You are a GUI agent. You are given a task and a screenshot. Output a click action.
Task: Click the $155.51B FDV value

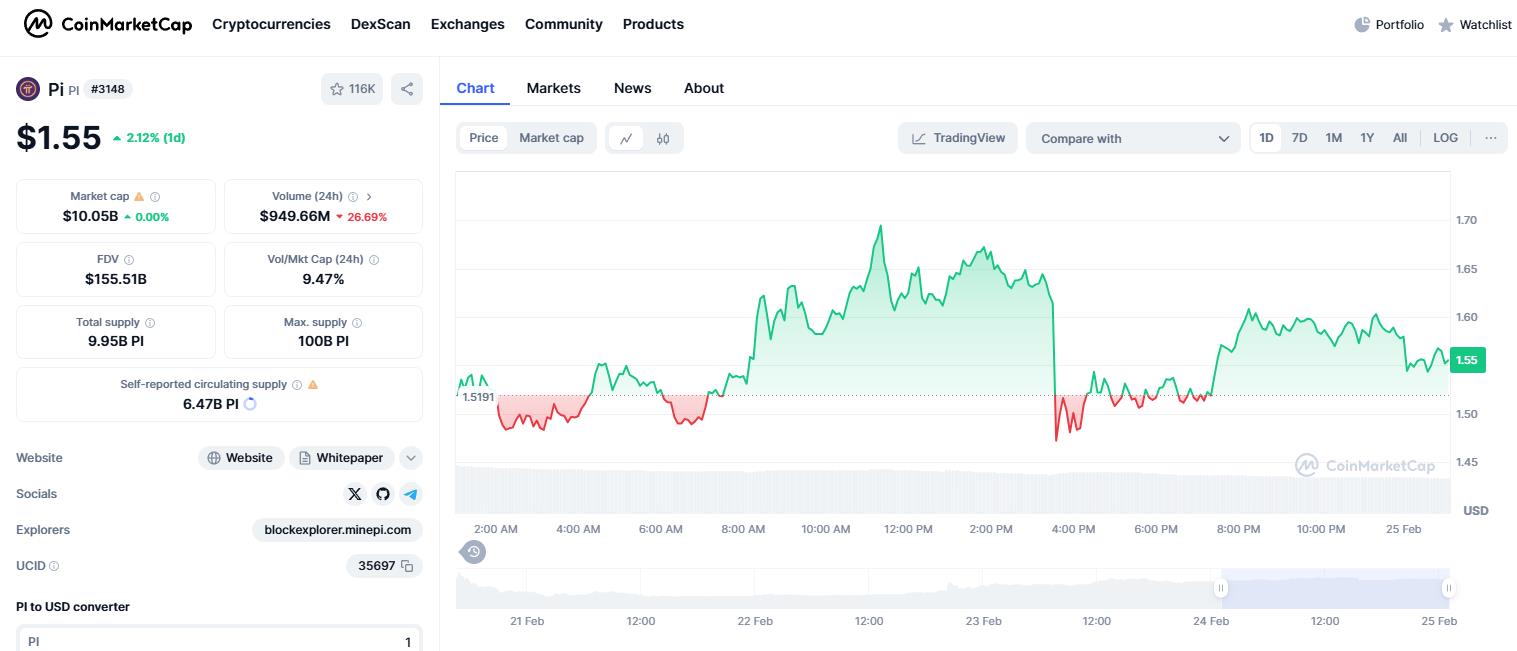pyautogui.click(x=116, y=279)
